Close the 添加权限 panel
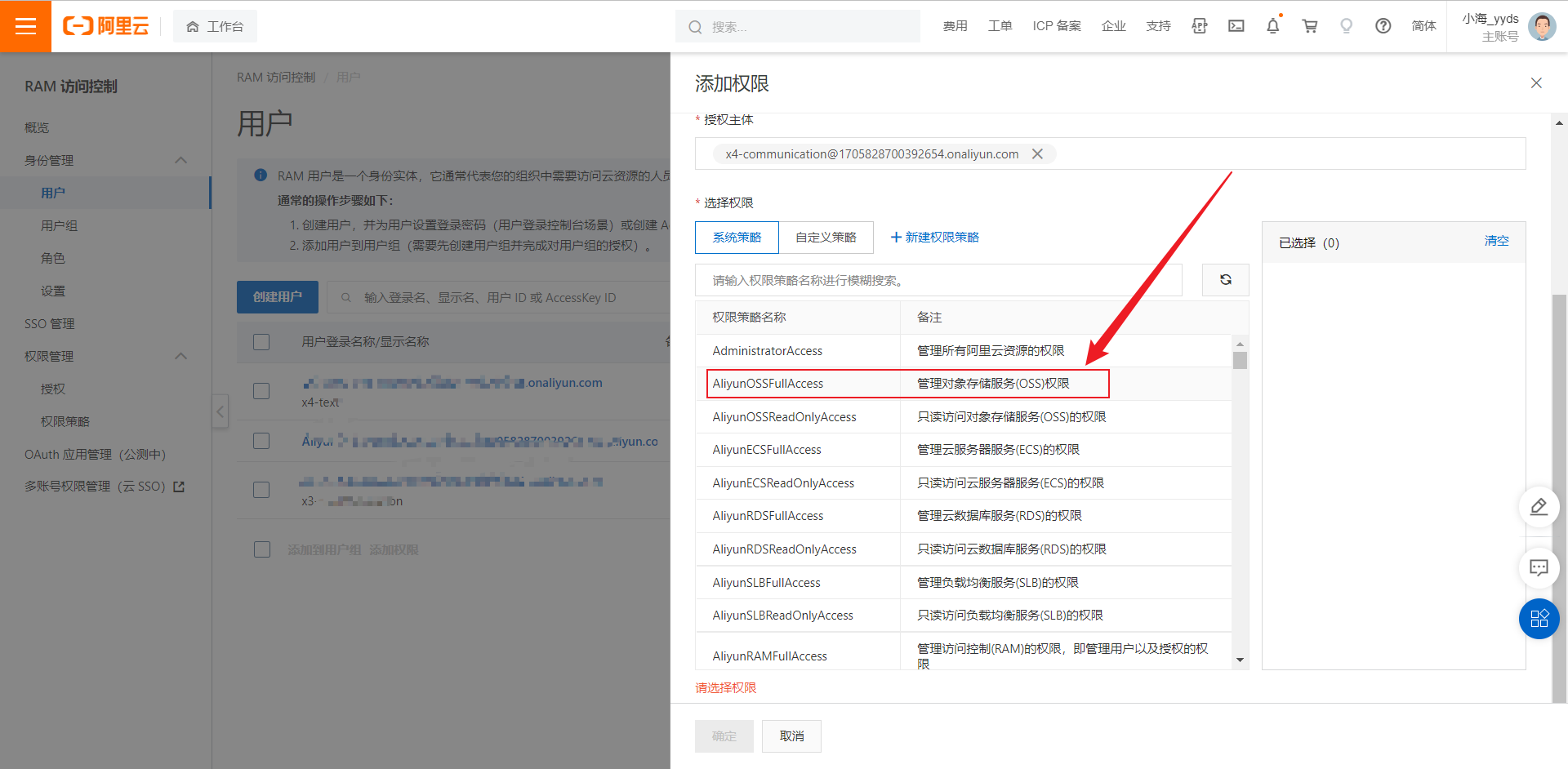Image resolution: width=1568 pixels, height=769 pixels. (1536, 83)
